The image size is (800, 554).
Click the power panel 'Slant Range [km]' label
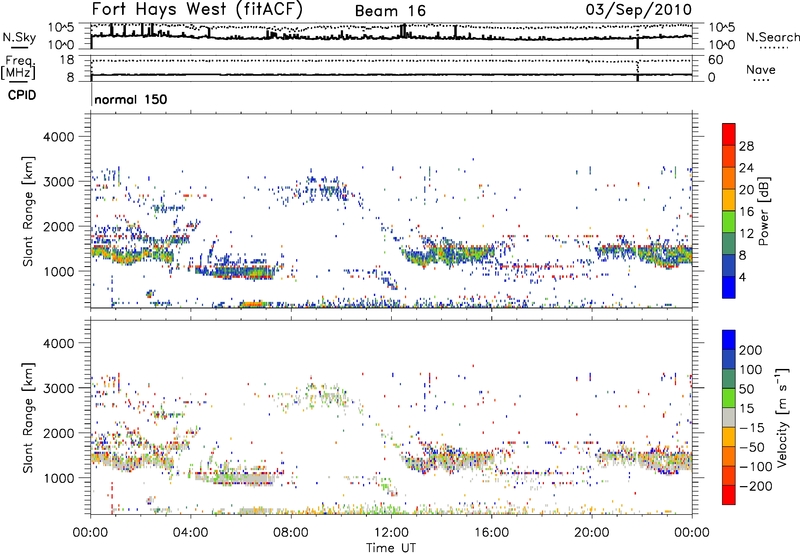pyautogui.click(x=28, y=211)
